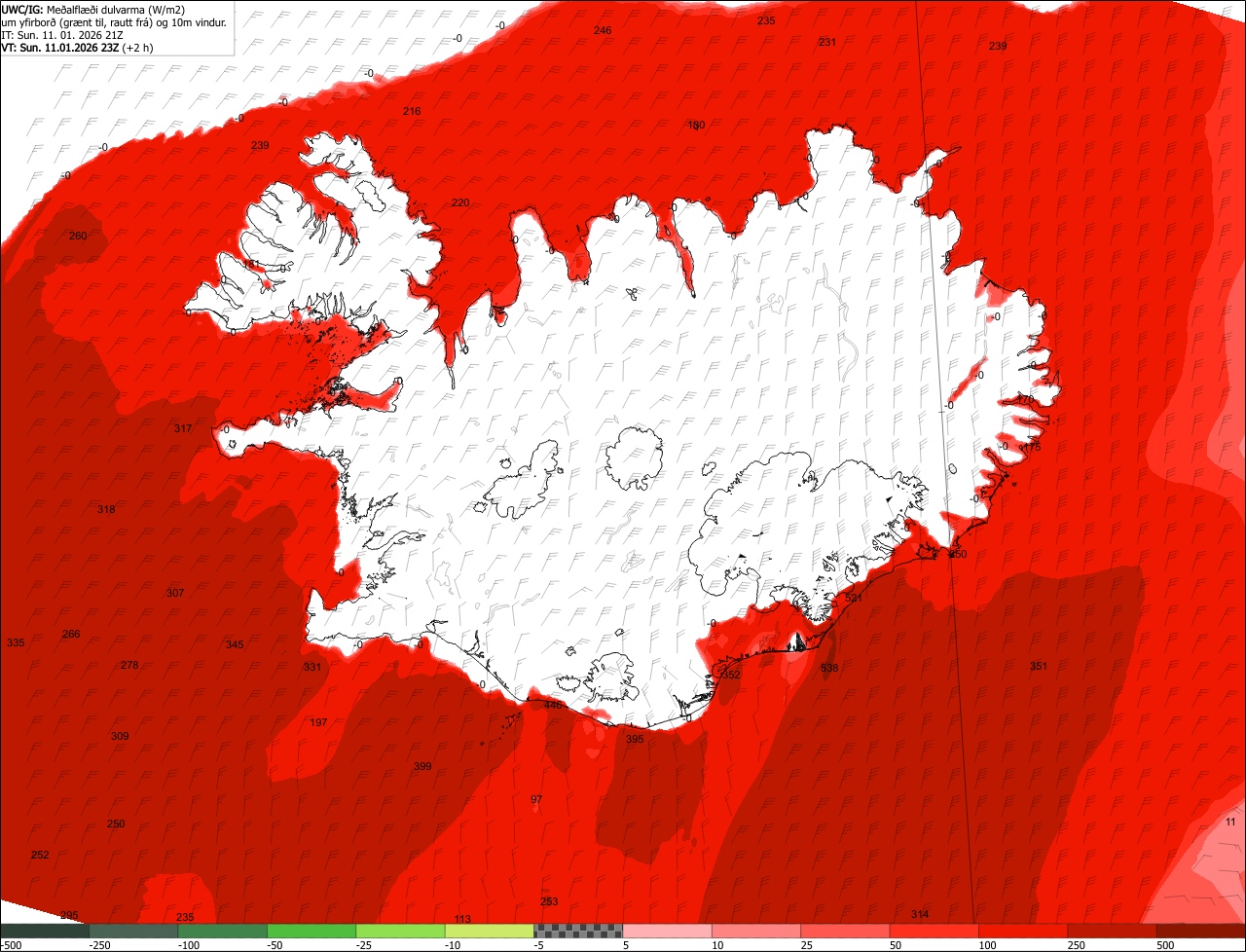The height and width of the screenshot is (952, 1246).
Task: Click the flux value 314 above the legend
Action: (x=920, y=914)
